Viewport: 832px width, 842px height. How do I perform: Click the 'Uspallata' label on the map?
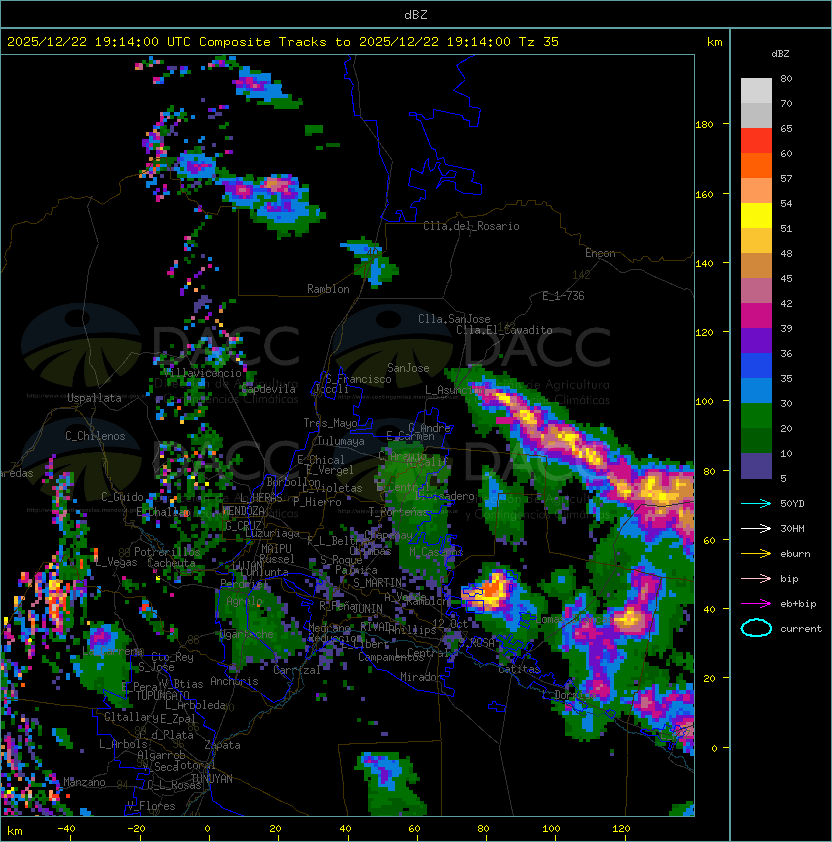(x=94, y=398)
